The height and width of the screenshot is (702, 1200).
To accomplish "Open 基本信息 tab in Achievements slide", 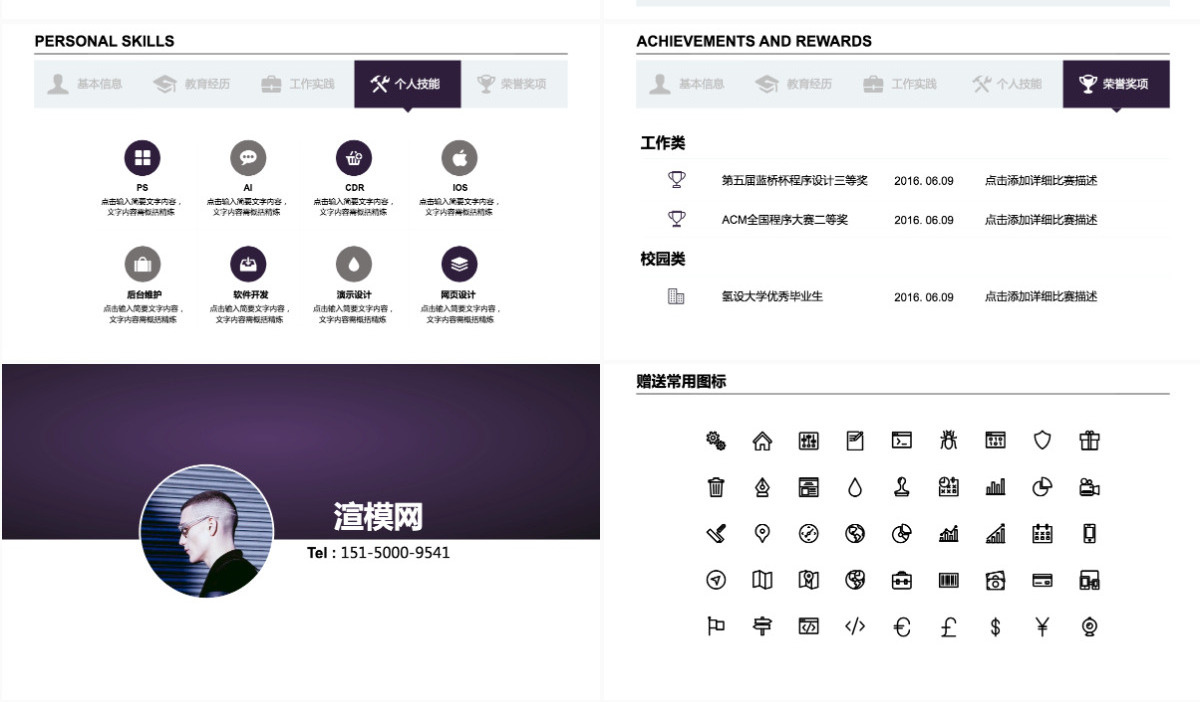I will (688, 84).
